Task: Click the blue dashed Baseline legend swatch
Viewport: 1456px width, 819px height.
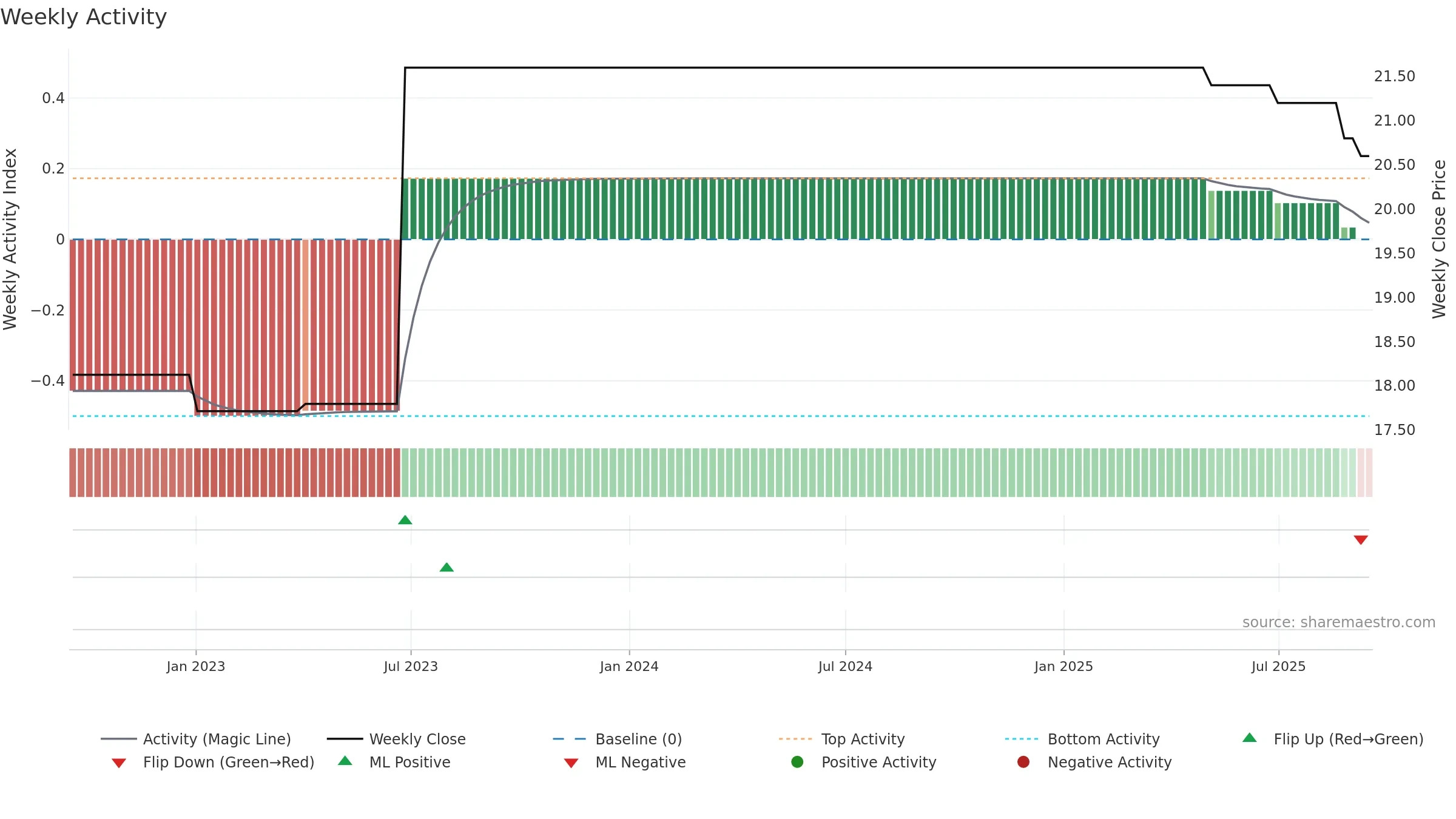Action: point(570,739)
